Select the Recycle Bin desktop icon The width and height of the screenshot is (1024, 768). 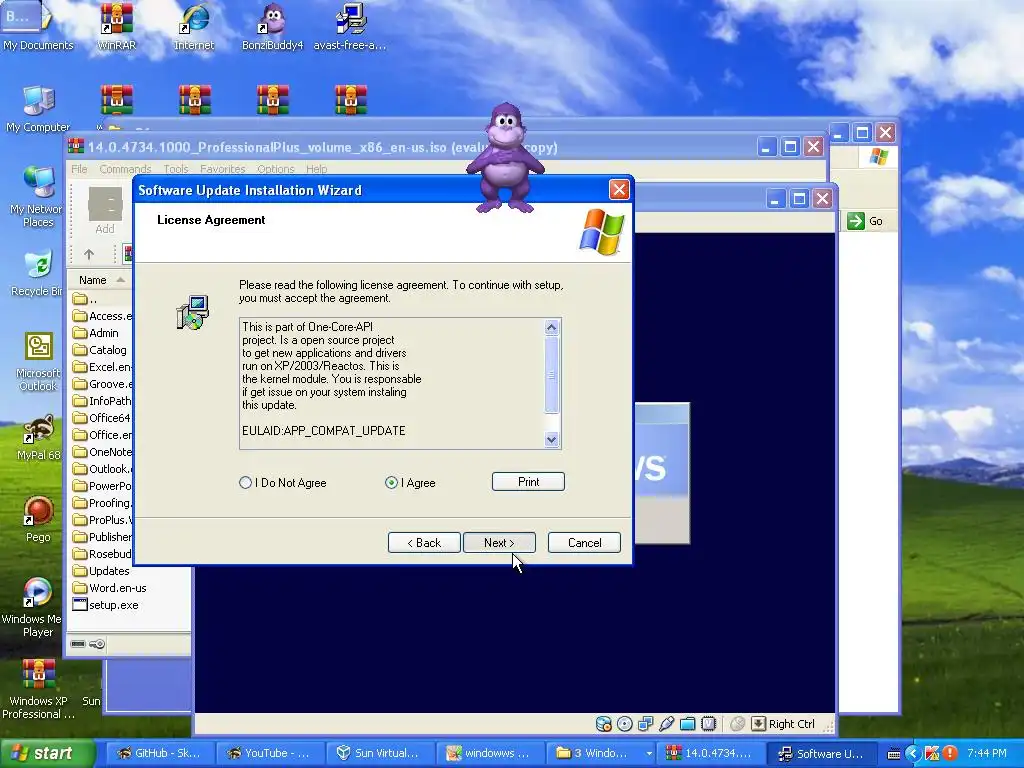point(38,273)
